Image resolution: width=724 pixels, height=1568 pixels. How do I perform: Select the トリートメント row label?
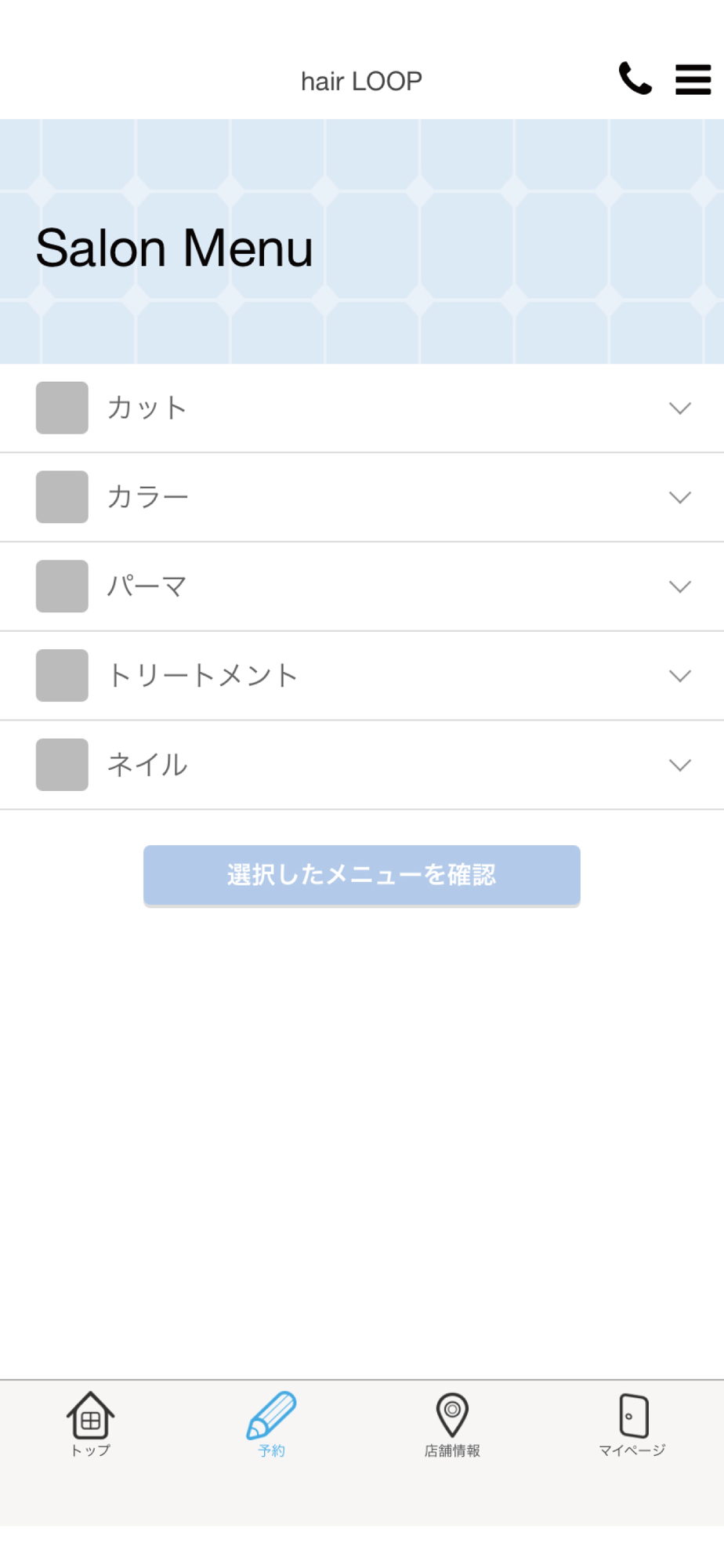(x=203, y=676)
